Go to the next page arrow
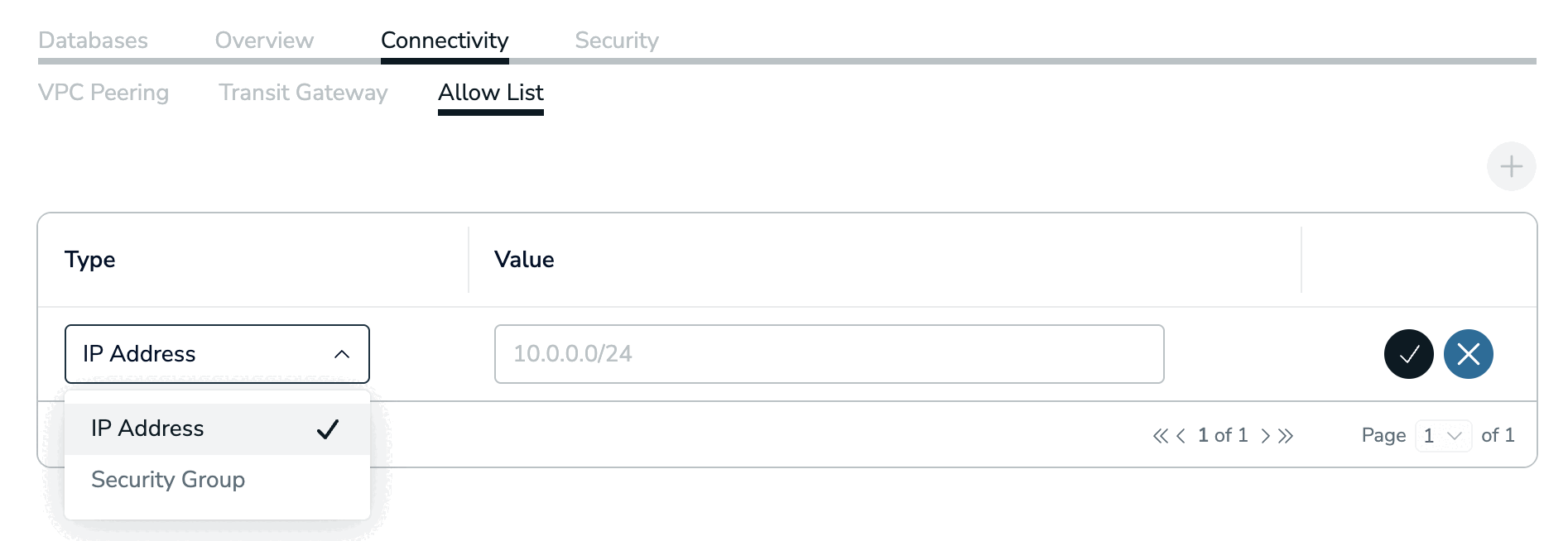This screenshot has width=1568, height=541. point(1265,436)
